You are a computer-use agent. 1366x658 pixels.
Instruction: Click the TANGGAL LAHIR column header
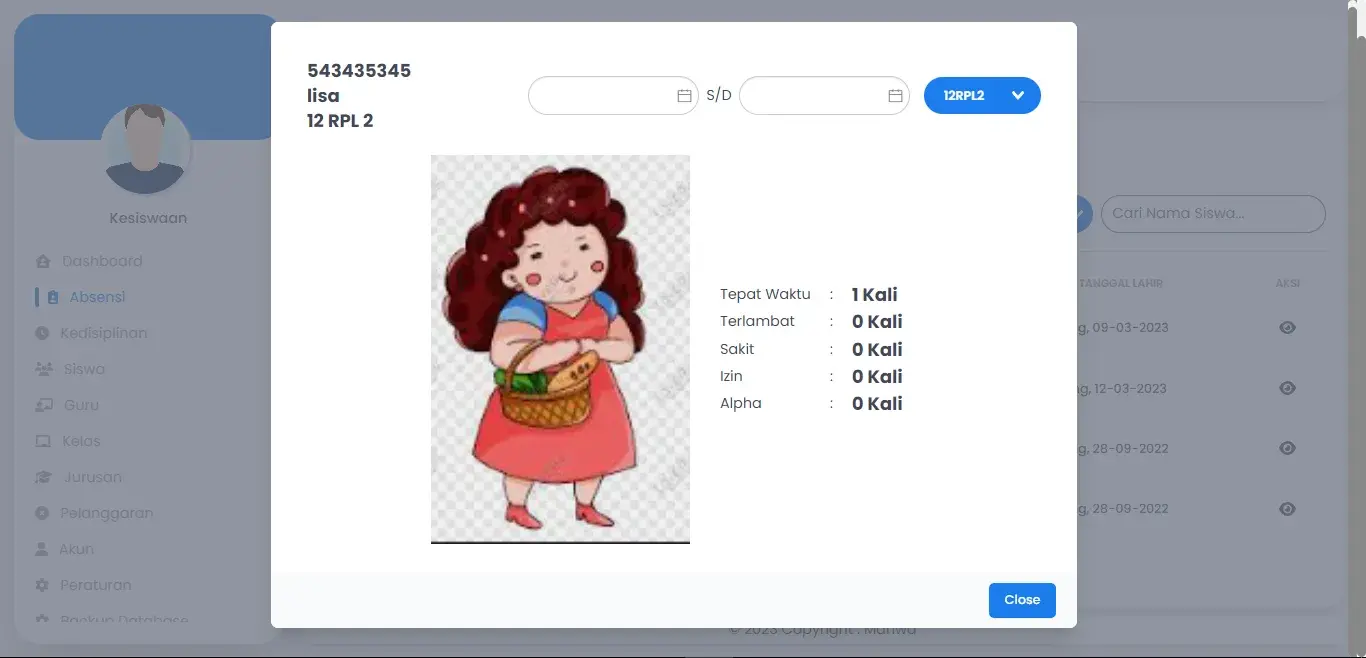click(x=1121, y=283)
